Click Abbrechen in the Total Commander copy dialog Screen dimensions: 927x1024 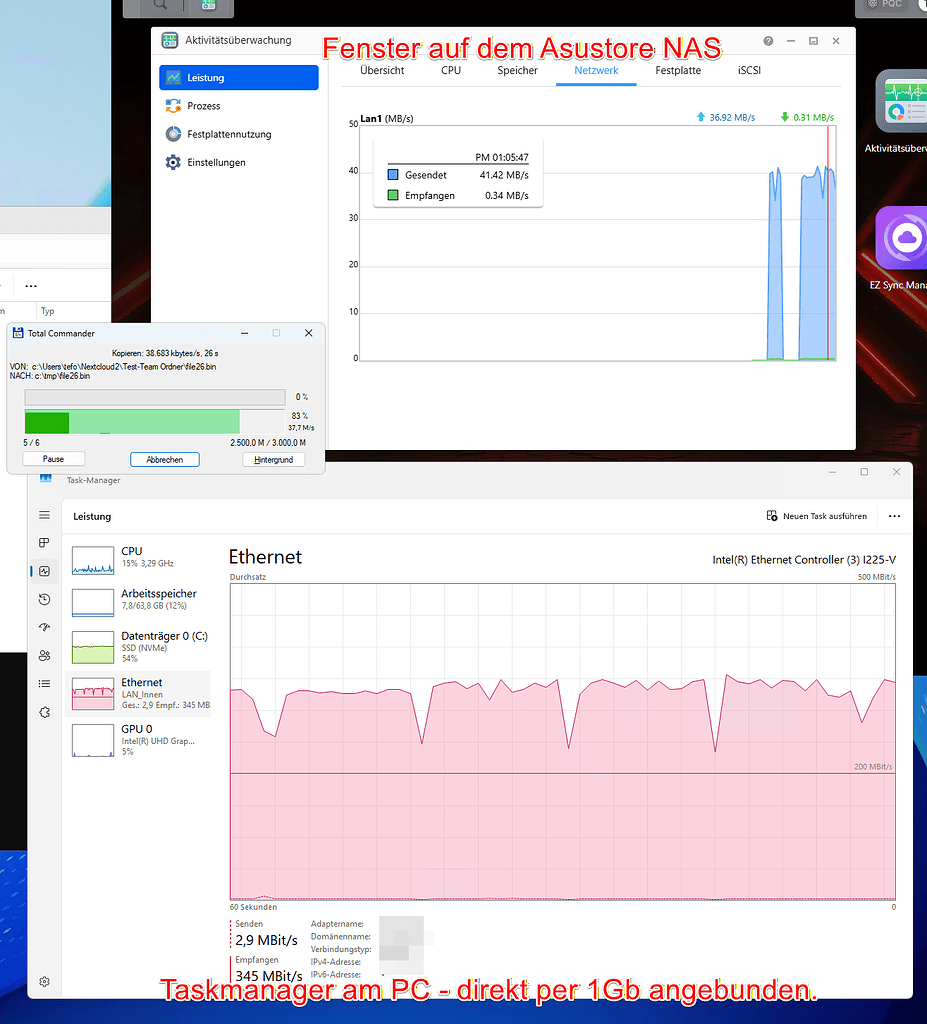coord(164,459)
